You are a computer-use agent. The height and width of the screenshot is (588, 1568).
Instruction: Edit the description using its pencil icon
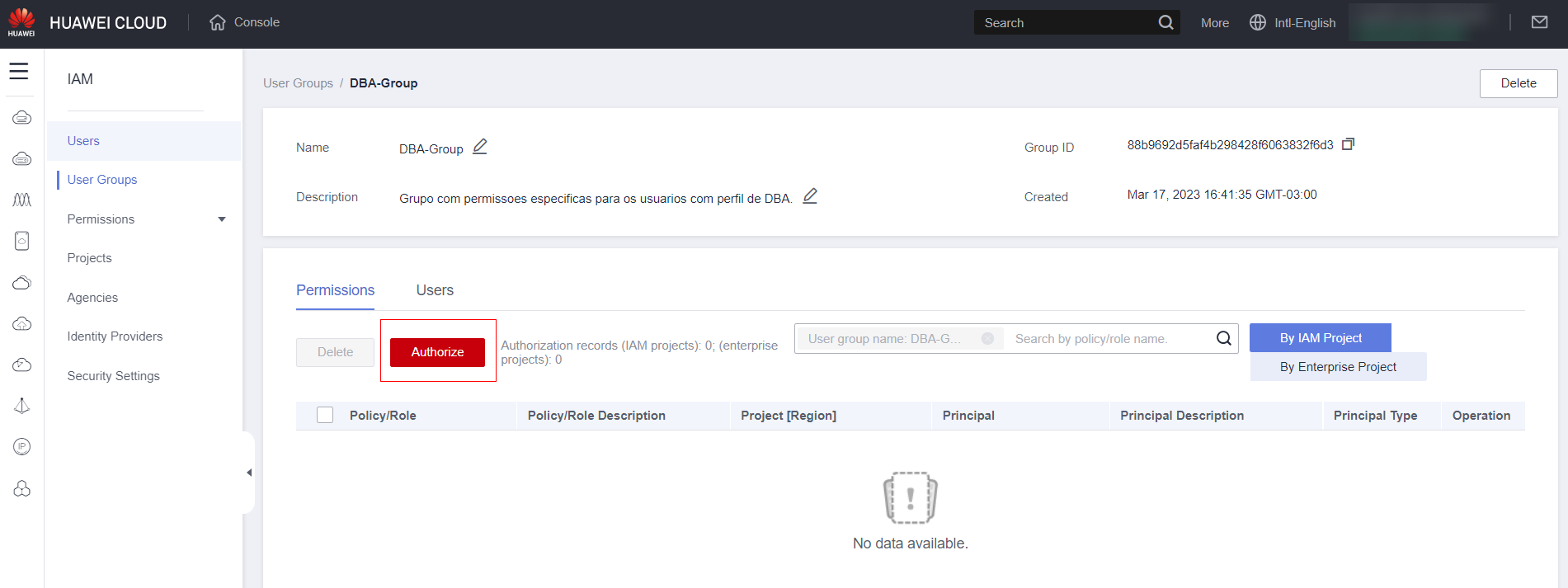pos(810,196)
